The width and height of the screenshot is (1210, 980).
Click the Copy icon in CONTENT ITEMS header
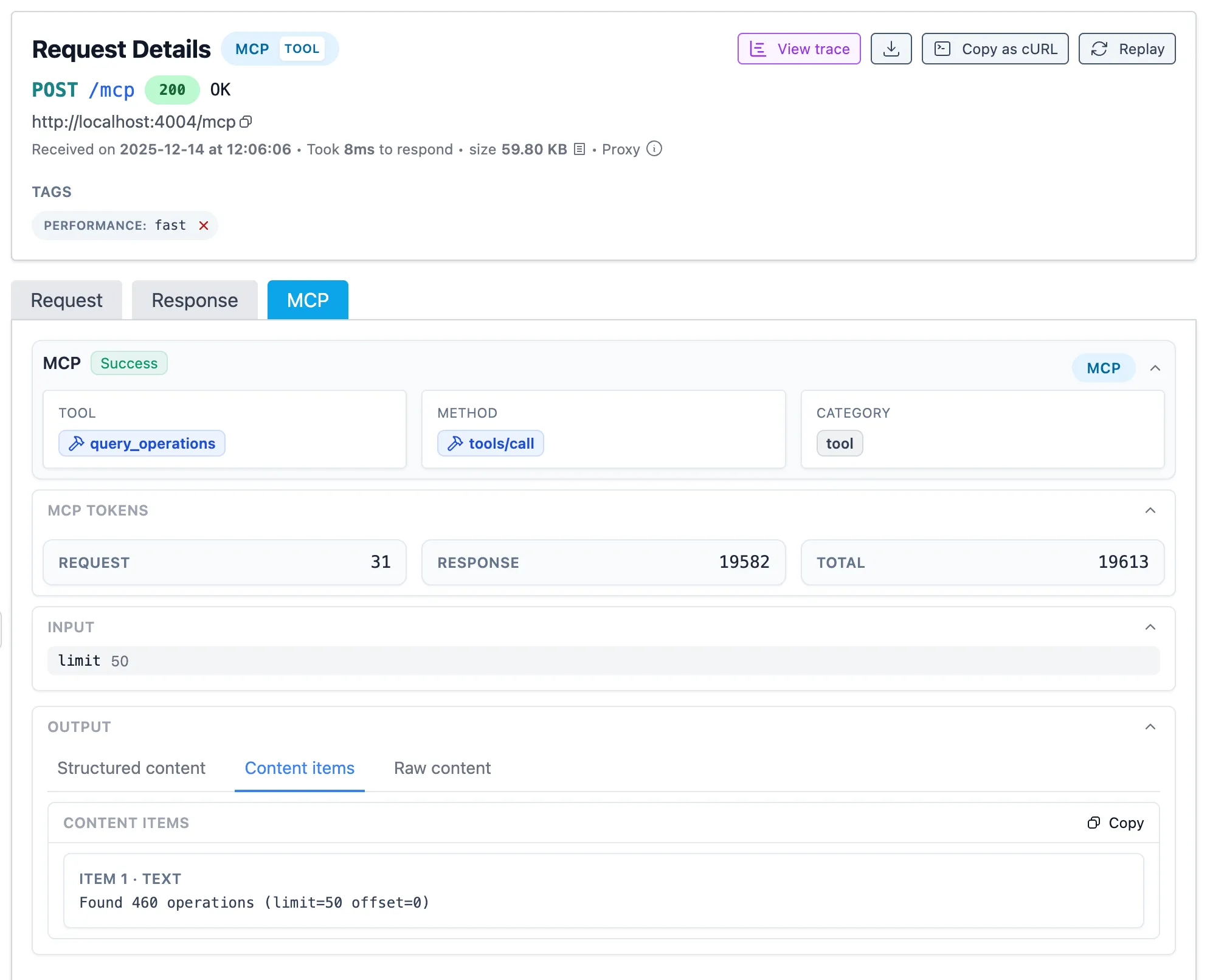(1094, 823)
